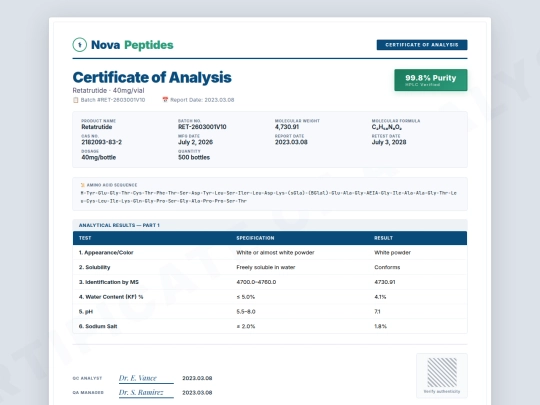Click the Dr. S. Ramirez signature
Viewport: 540px width, 405px height.
[x=141, y=393]
